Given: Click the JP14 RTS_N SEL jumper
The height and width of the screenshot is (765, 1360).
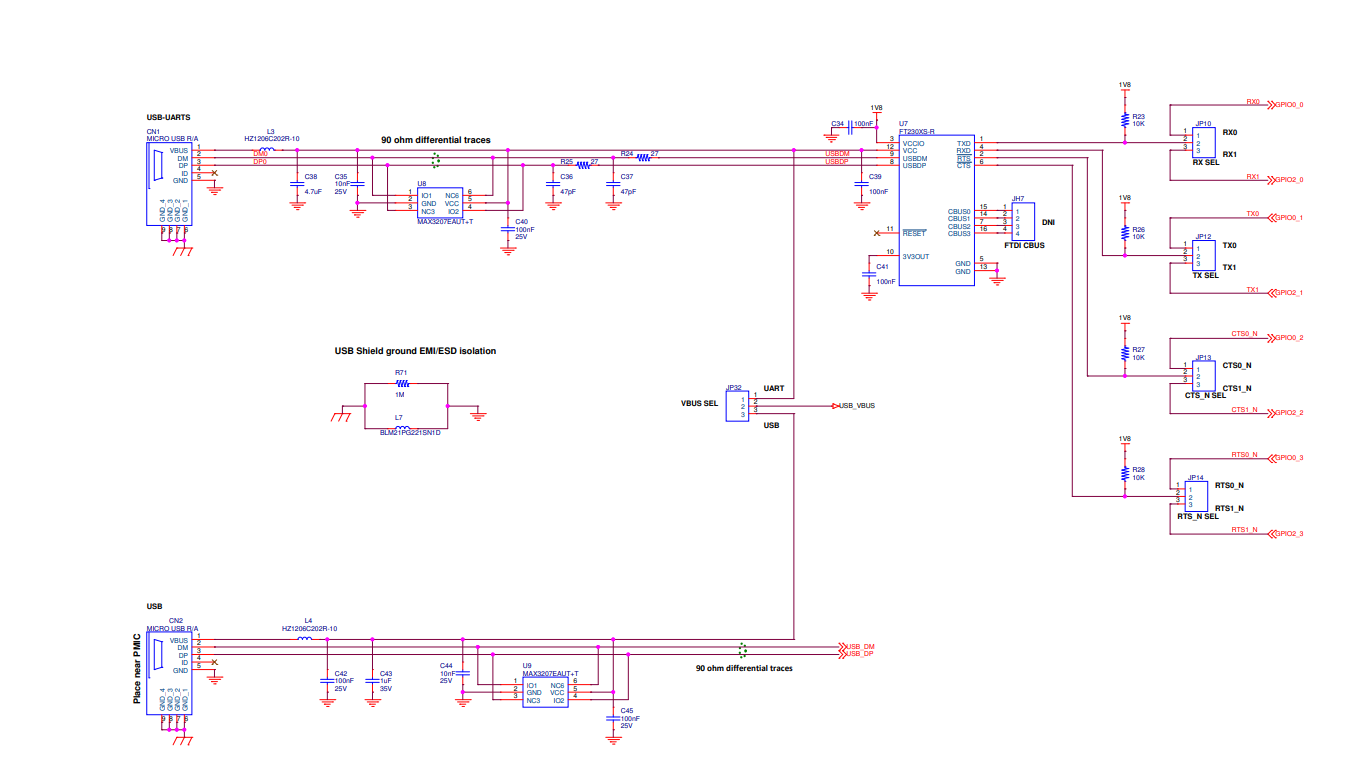Looking at the screenshot, I should (1192, 496).
